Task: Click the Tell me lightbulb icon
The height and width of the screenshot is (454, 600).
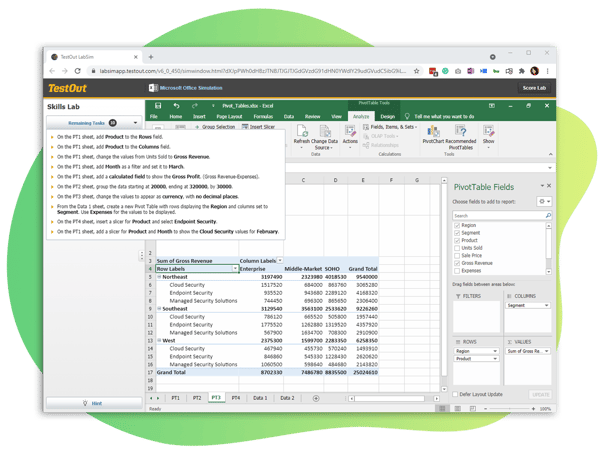Action: click(407, 116)
